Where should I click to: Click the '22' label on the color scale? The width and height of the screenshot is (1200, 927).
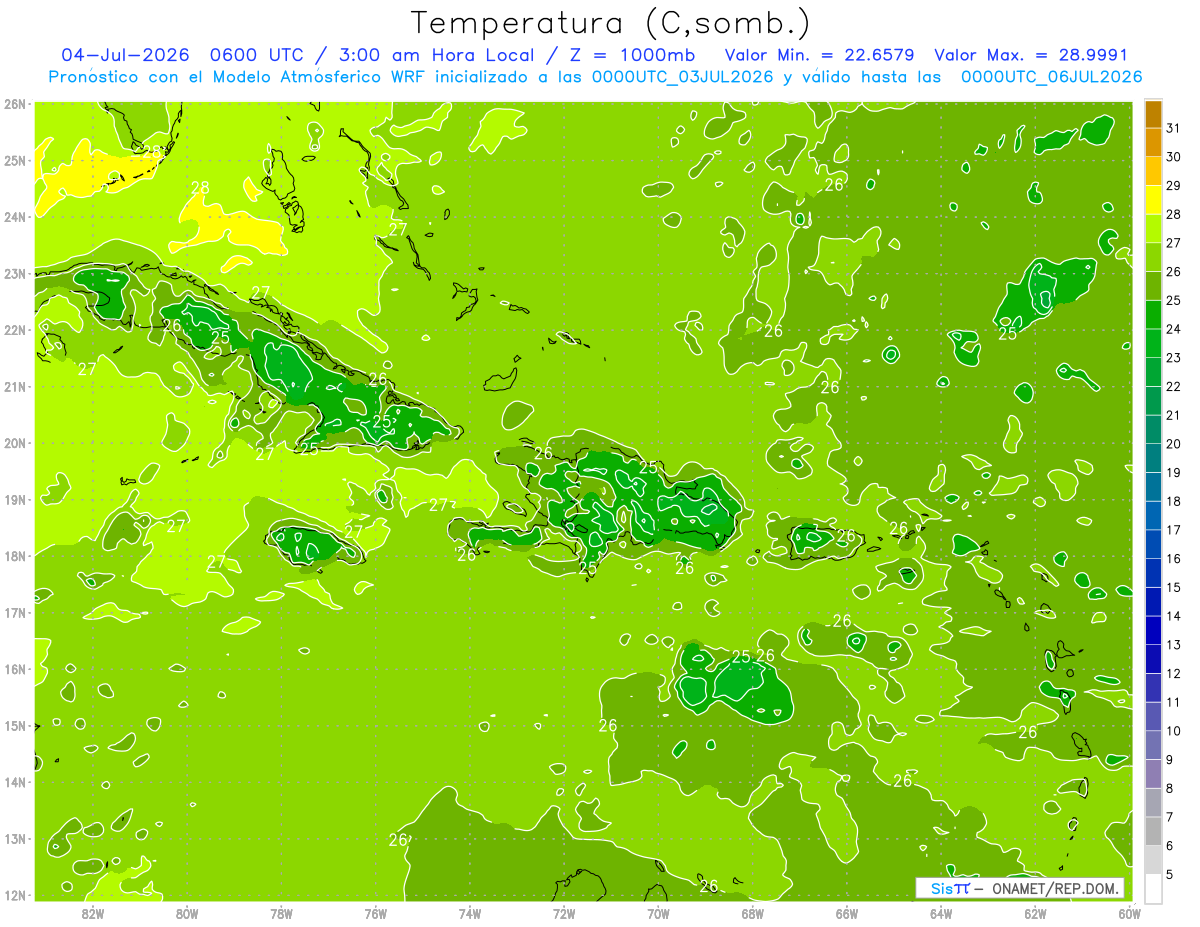[x=1174, y=386]
